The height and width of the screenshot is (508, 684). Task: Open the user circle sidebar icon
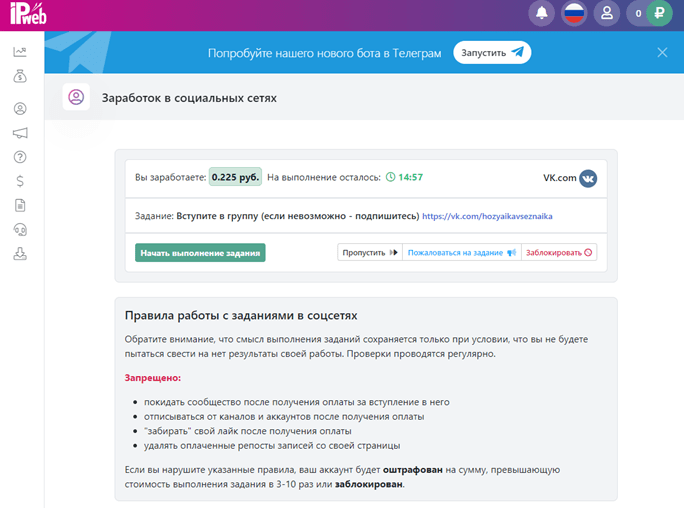pos(20,109)
